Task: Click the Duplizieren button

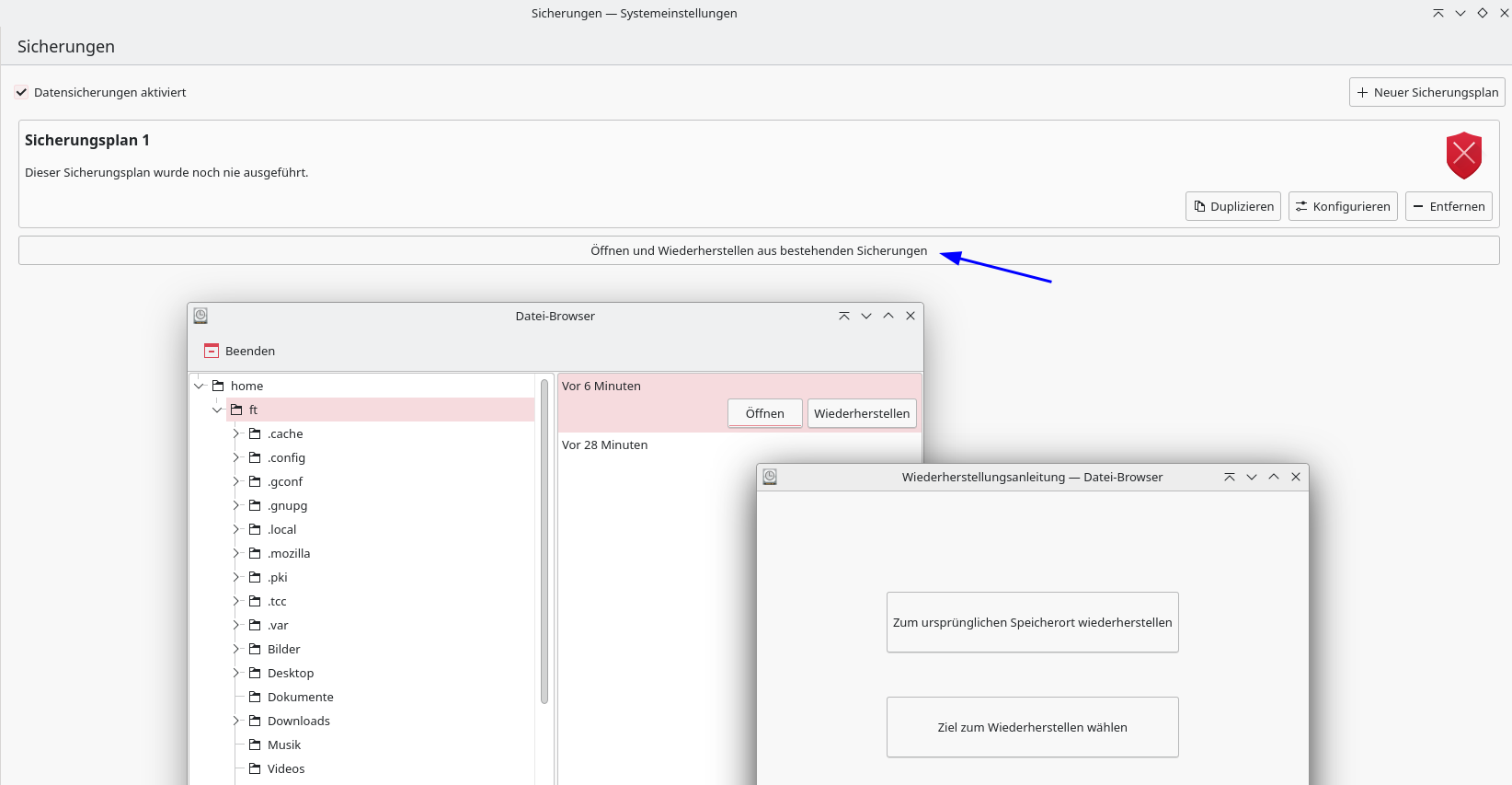Action: 1232,206
